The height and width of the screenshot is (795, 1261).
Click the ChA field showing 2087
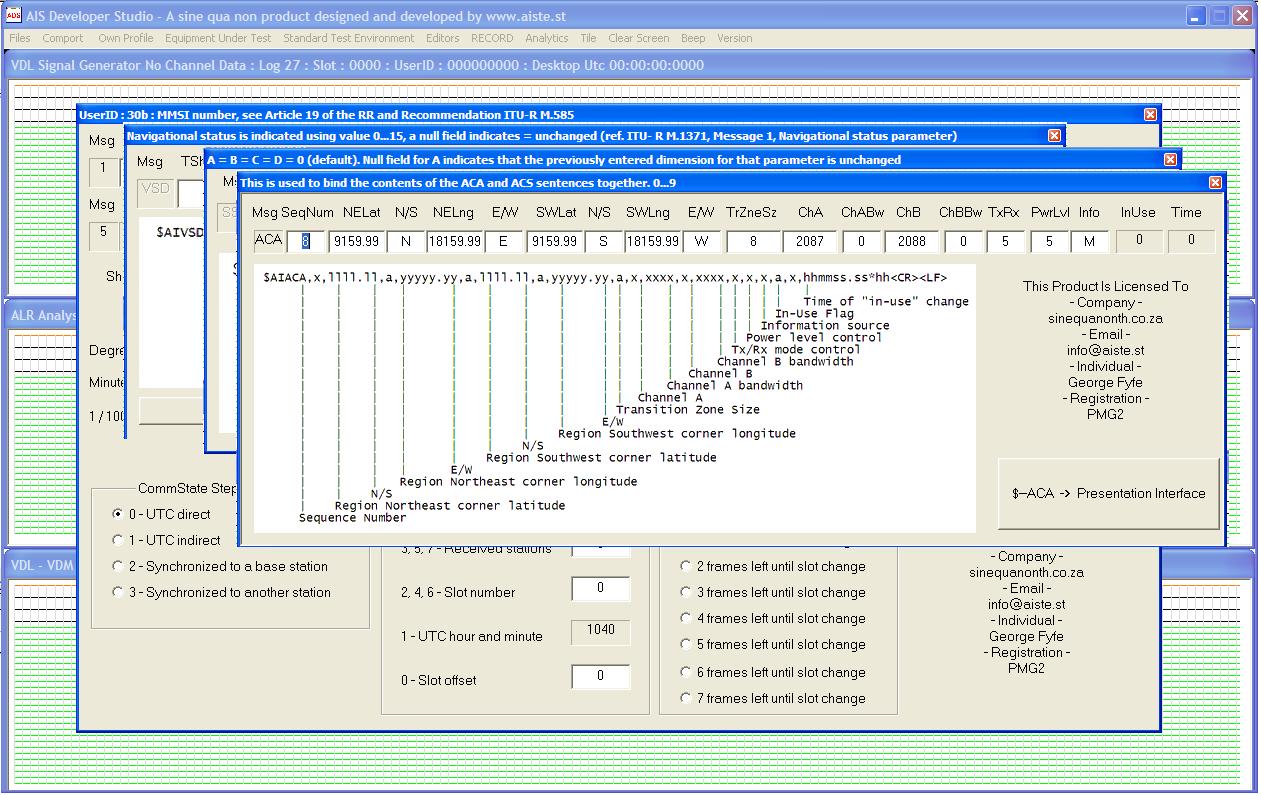coord(809,241)
